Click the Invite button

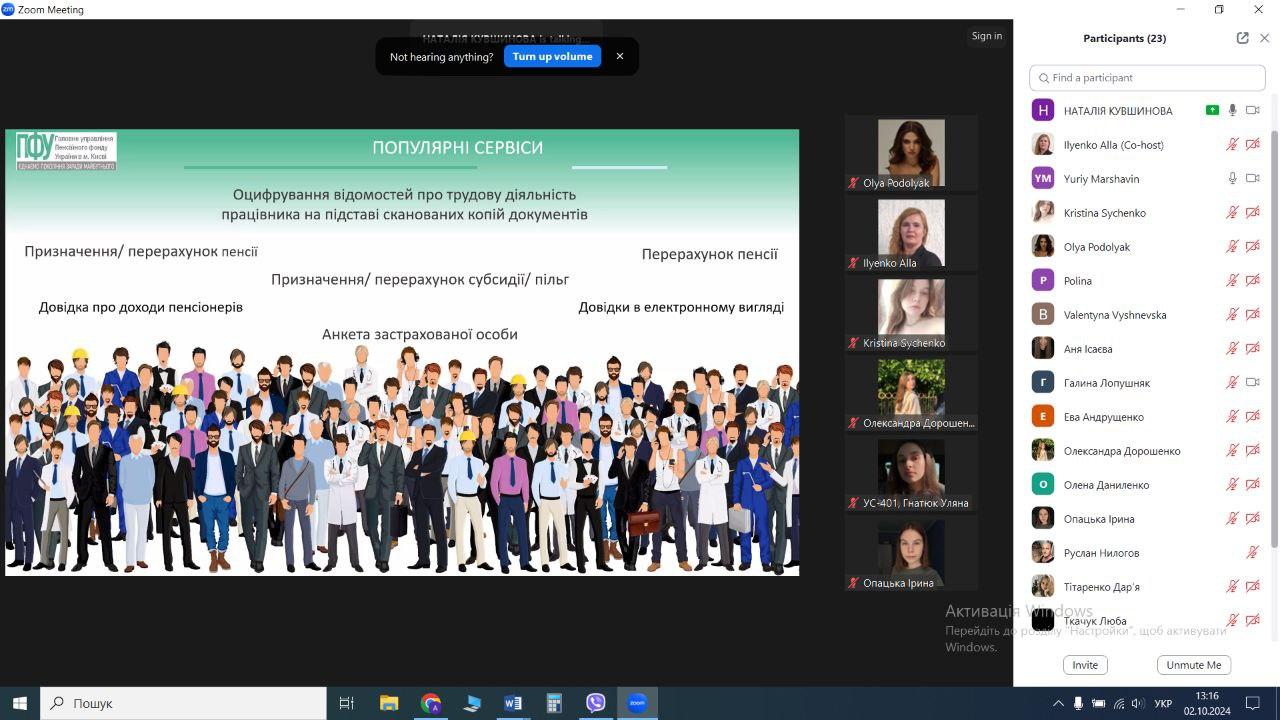[x=1085, y=665]
